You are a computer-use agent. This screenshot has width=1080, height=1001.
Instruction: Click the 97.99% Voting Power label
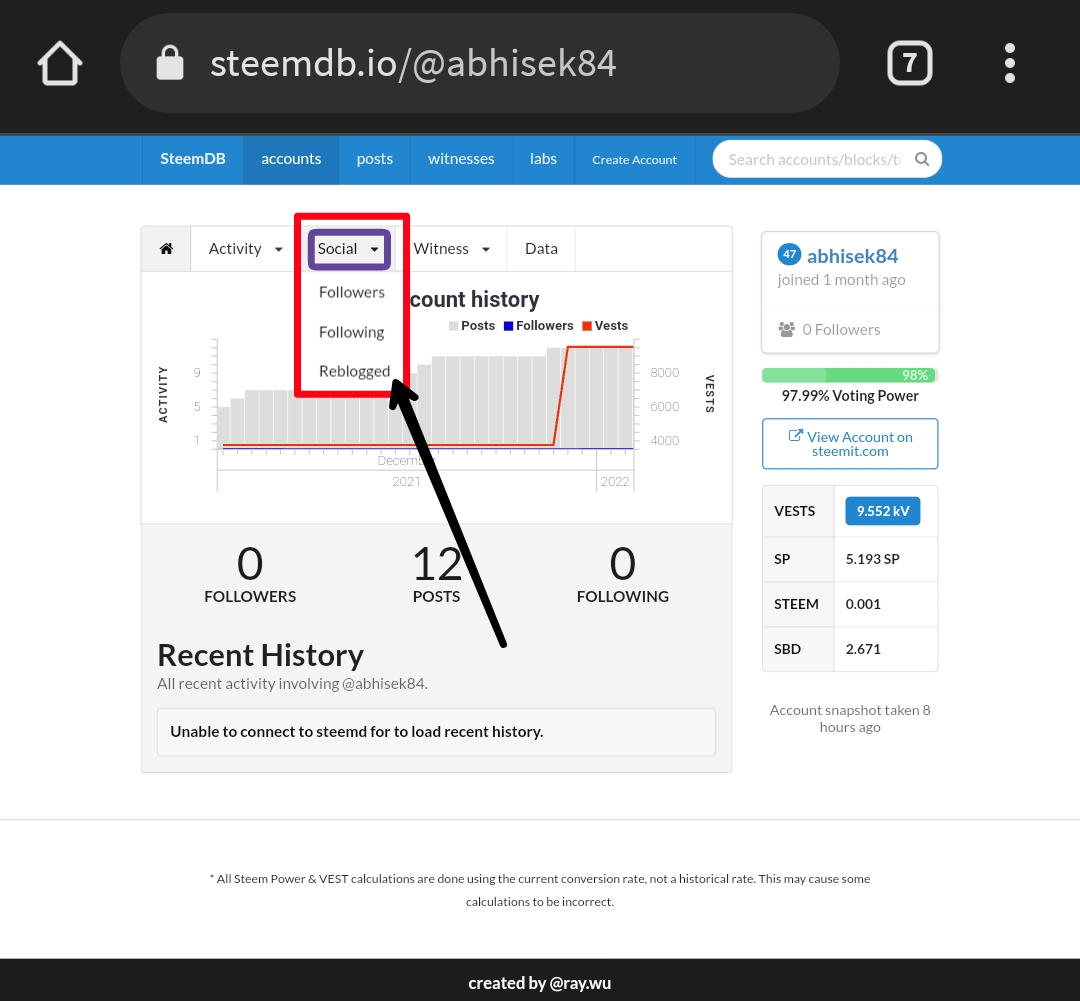tap(850, 395)
